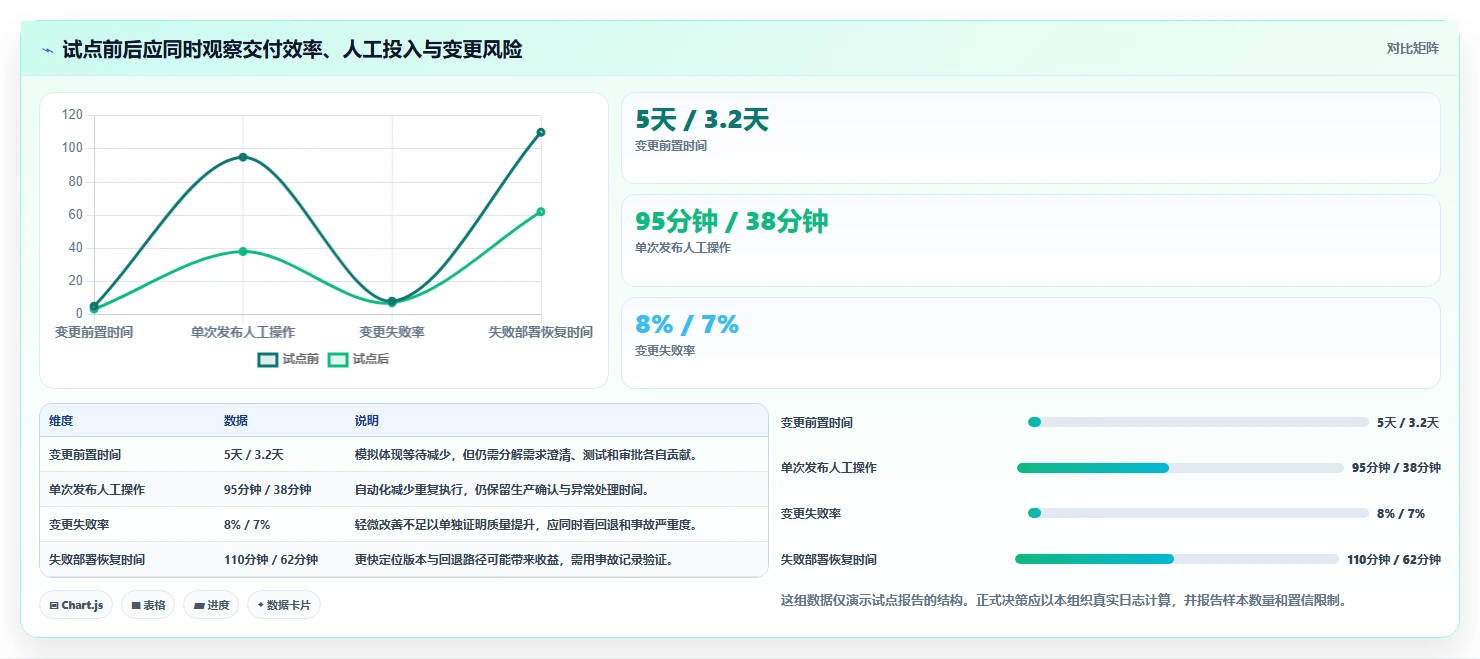Toggle the 试点前 legend series
Viewport: 1480px width, 659px height.
point(288,359)
